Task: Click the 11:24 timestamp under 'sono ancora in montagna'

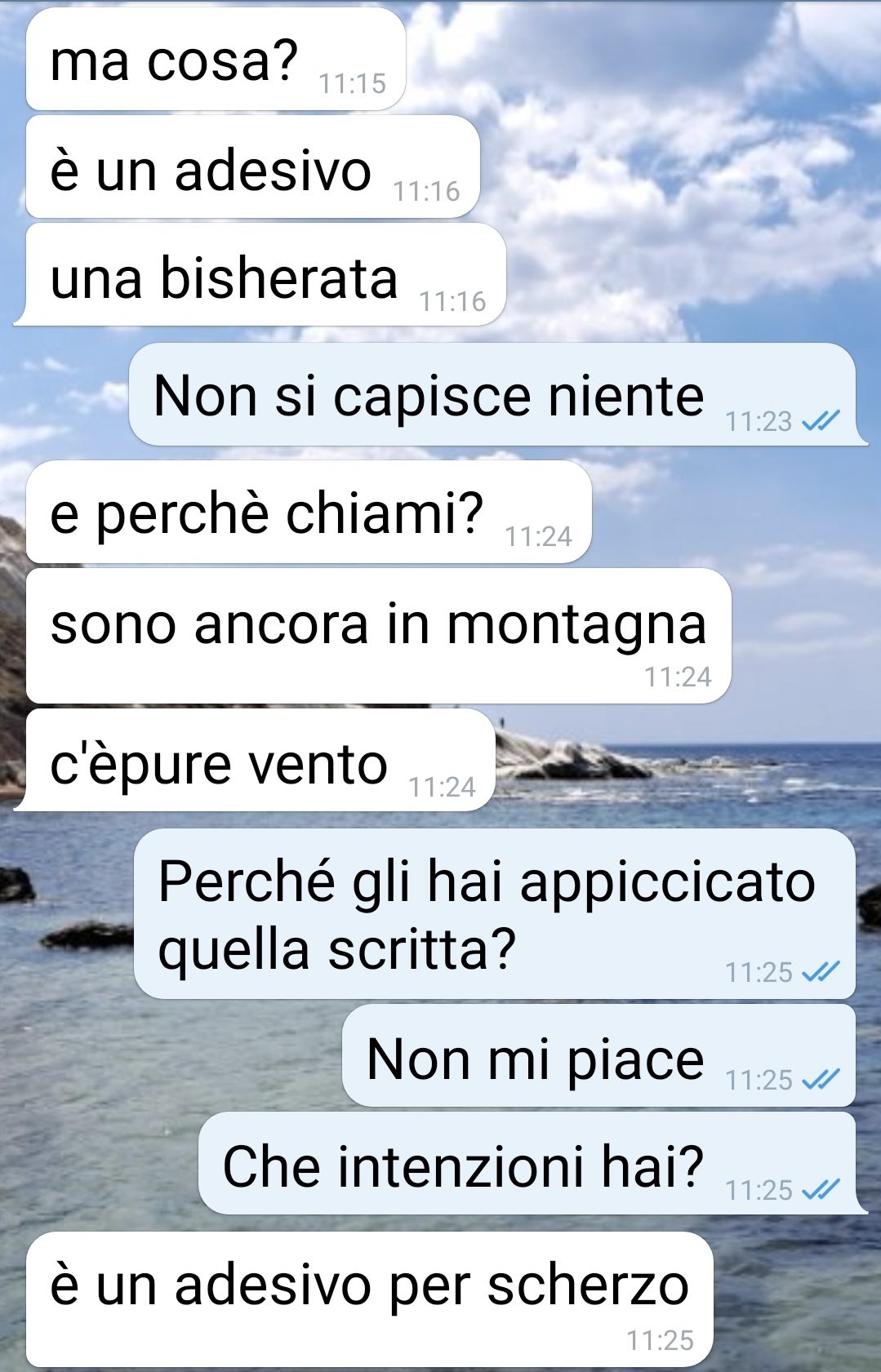Action: pyautogui.click(x=678, y=677)
